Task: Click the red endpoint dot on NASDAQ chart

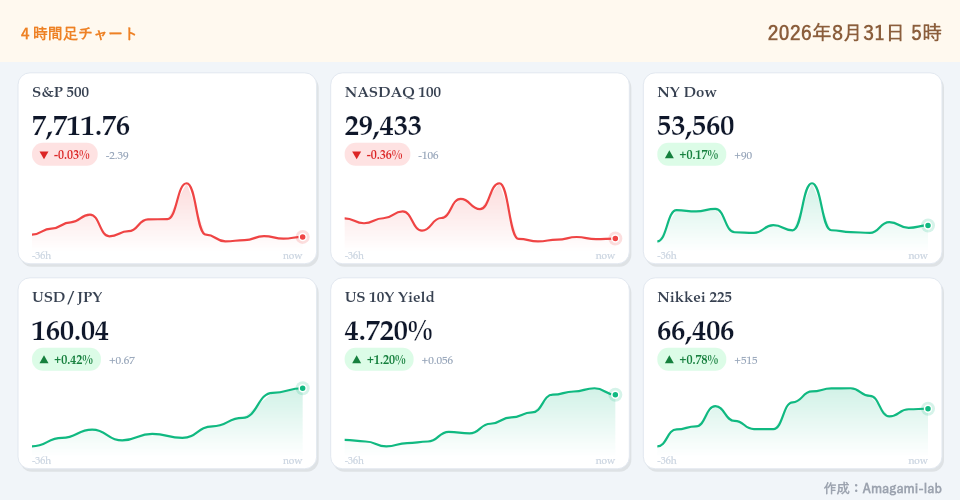Action: [615, 238]
